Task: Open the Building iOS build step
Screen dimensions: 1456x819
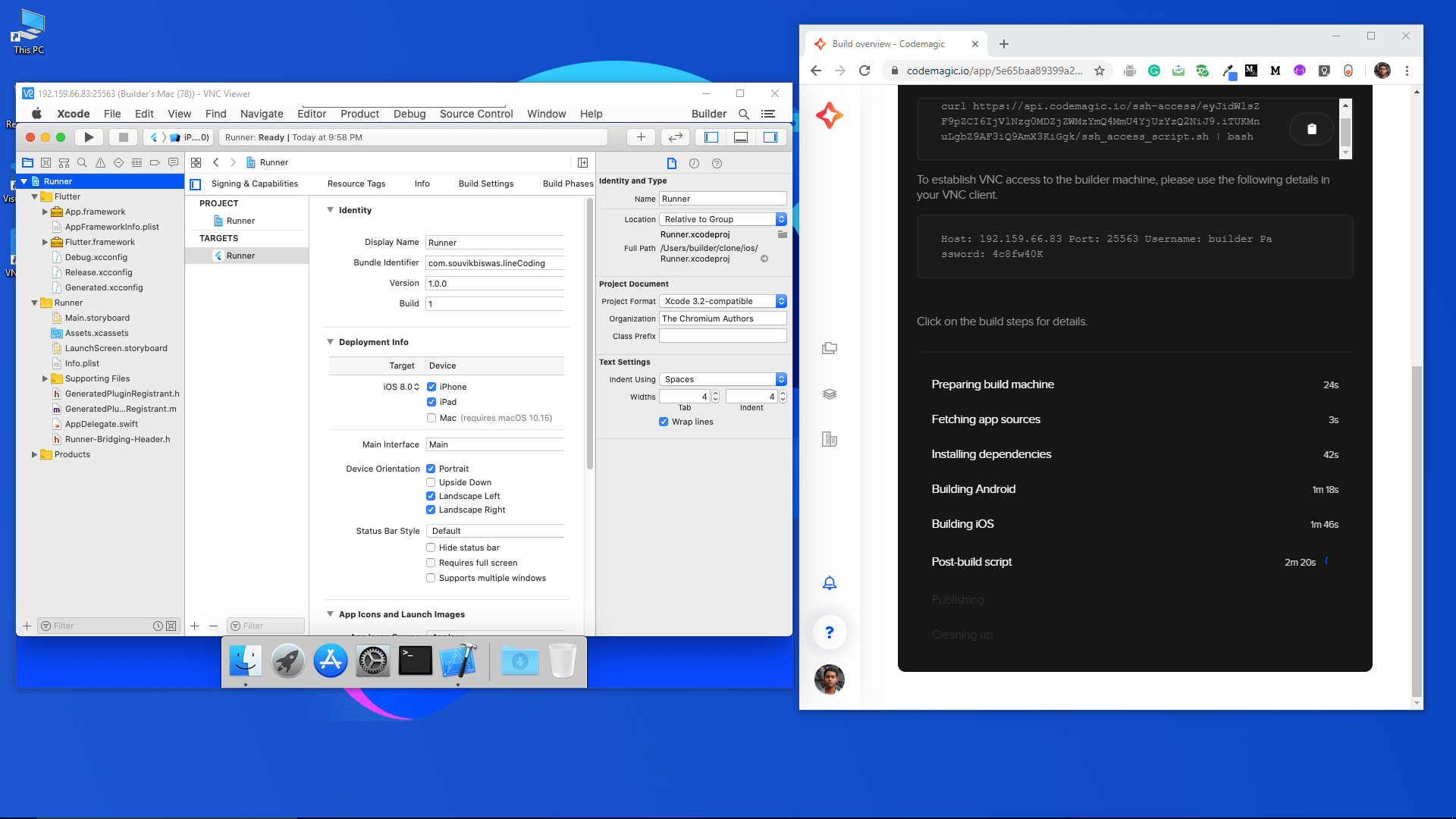Action: [x=1134, y=524]
